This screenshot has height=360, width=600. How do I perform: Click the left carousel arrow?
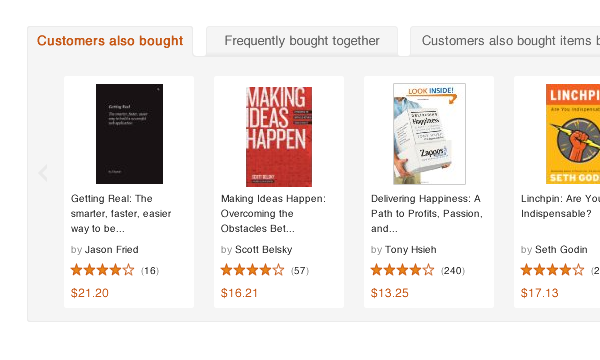(x=43, y=173)
